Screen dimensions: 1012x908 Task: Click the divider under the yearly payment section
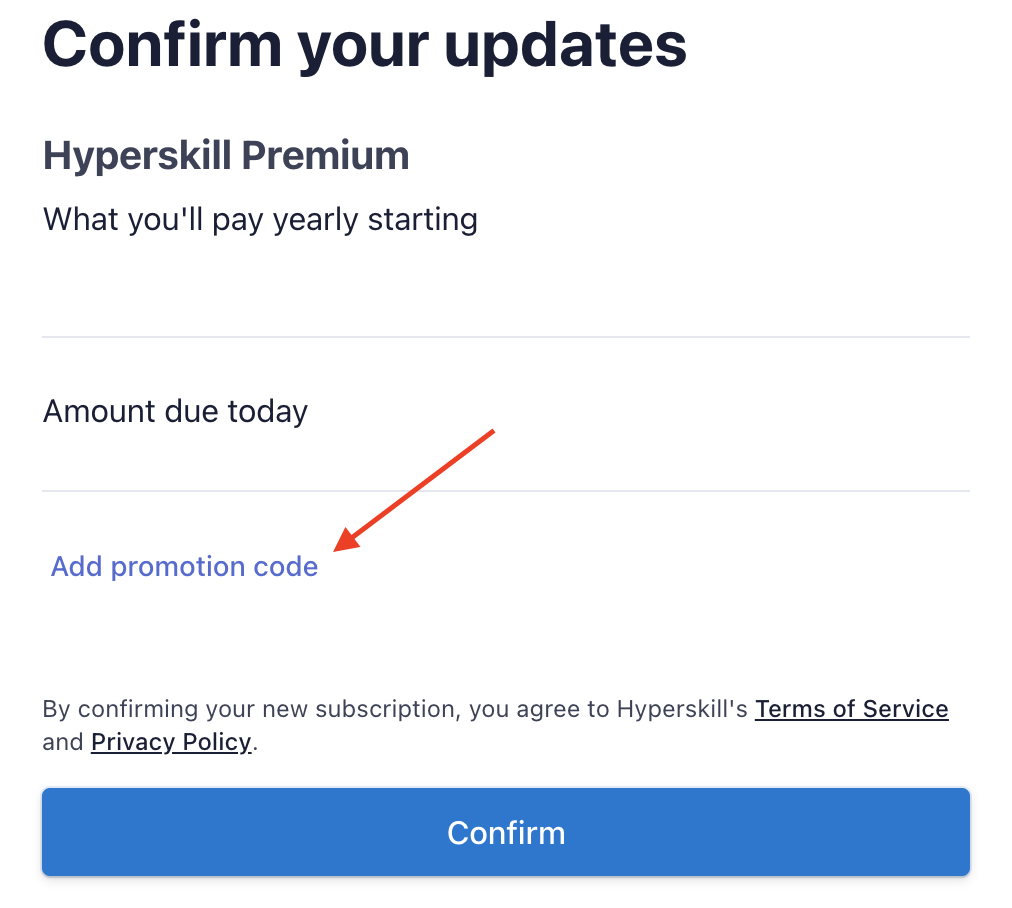click(505, 336)
